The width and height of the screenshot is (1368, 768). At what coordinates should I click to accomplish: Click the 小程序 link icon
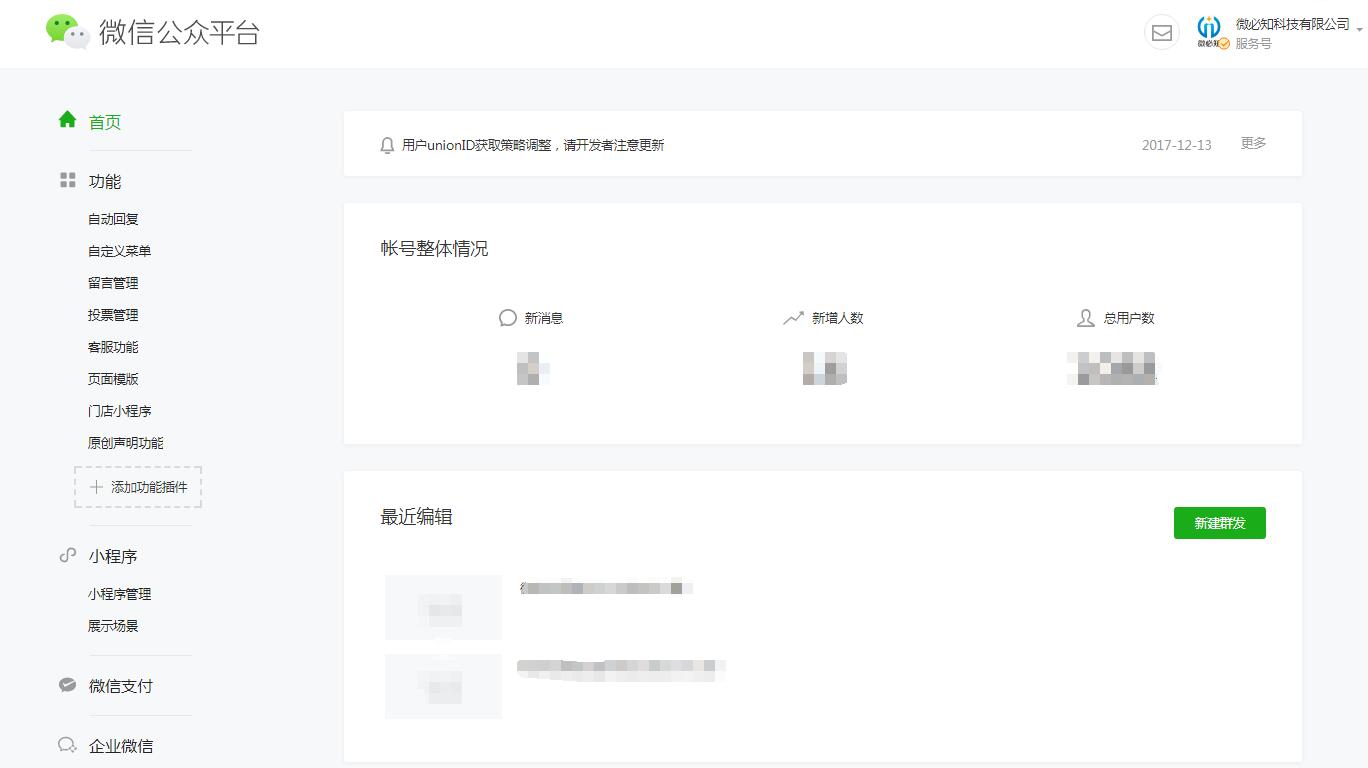coord(68,555)
